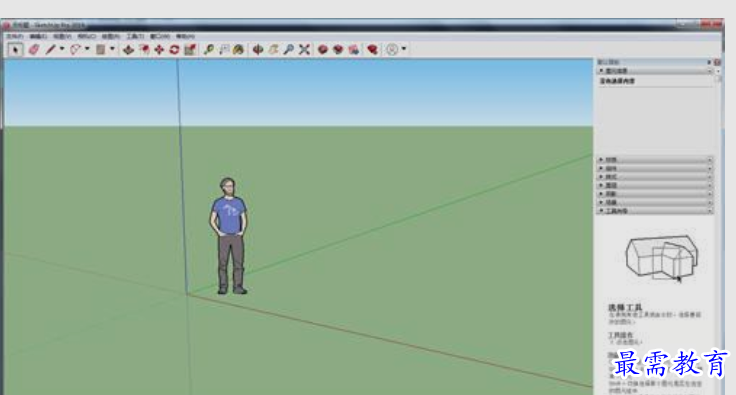Activate the Line pencil tool
The image size is (736, 395).
pyautogui.click(x=50, y=49)
